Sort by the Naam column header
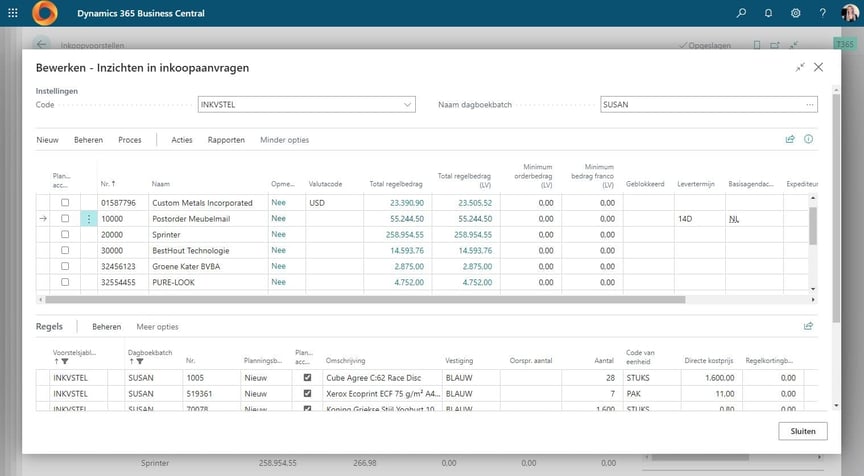This screenshot has width=864, height=476. pos(161,184)
